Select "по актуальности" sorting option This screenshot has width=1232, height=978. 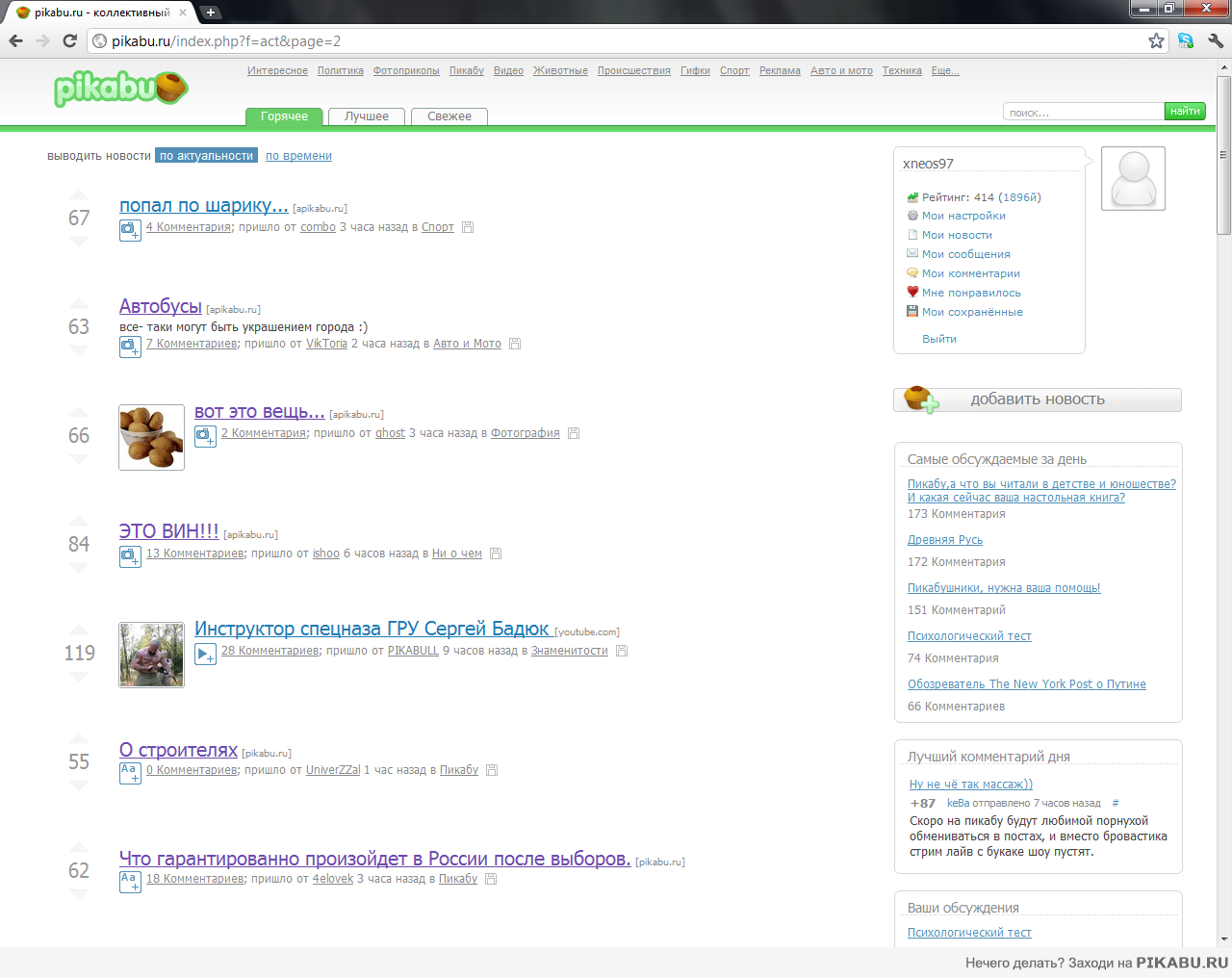(x=206, y=156)
